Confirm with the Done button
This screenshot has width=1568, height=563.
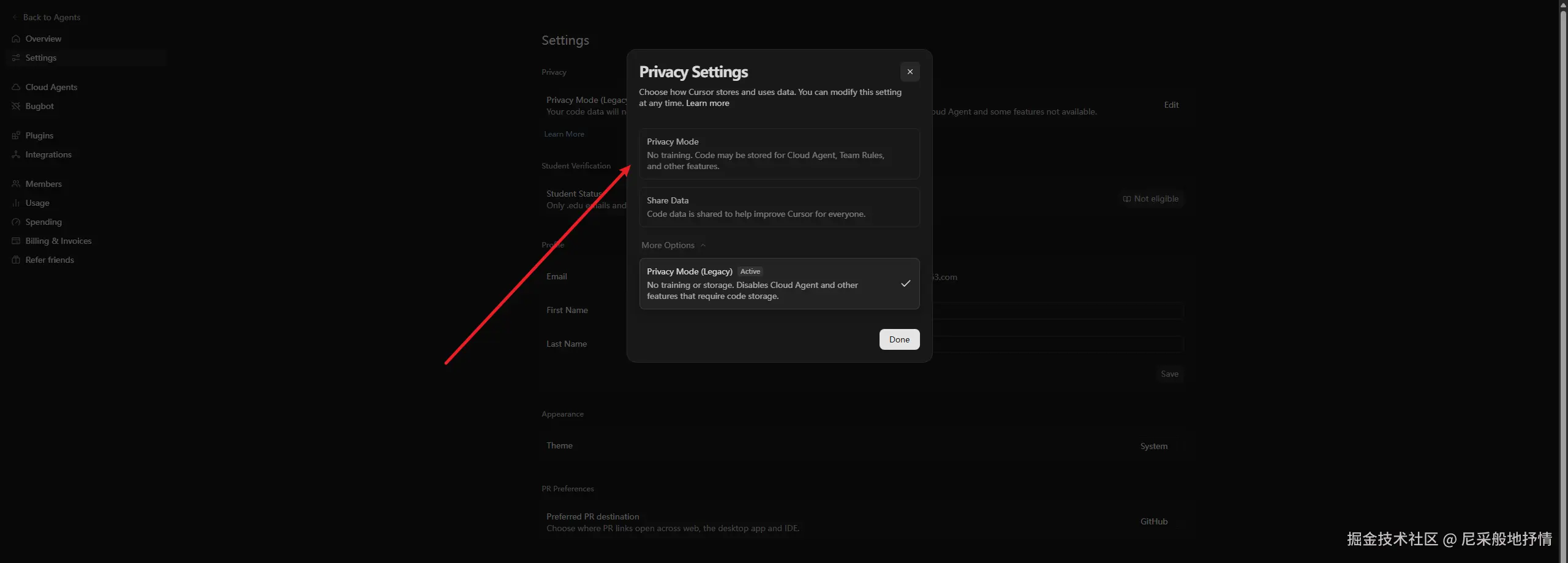(899, 339)
